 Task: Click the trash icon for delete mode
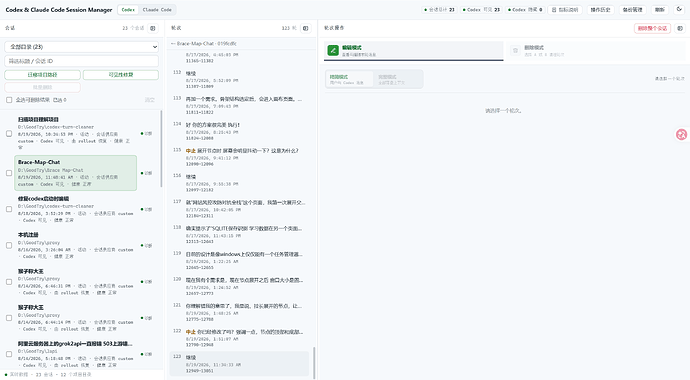coord(515,51)
